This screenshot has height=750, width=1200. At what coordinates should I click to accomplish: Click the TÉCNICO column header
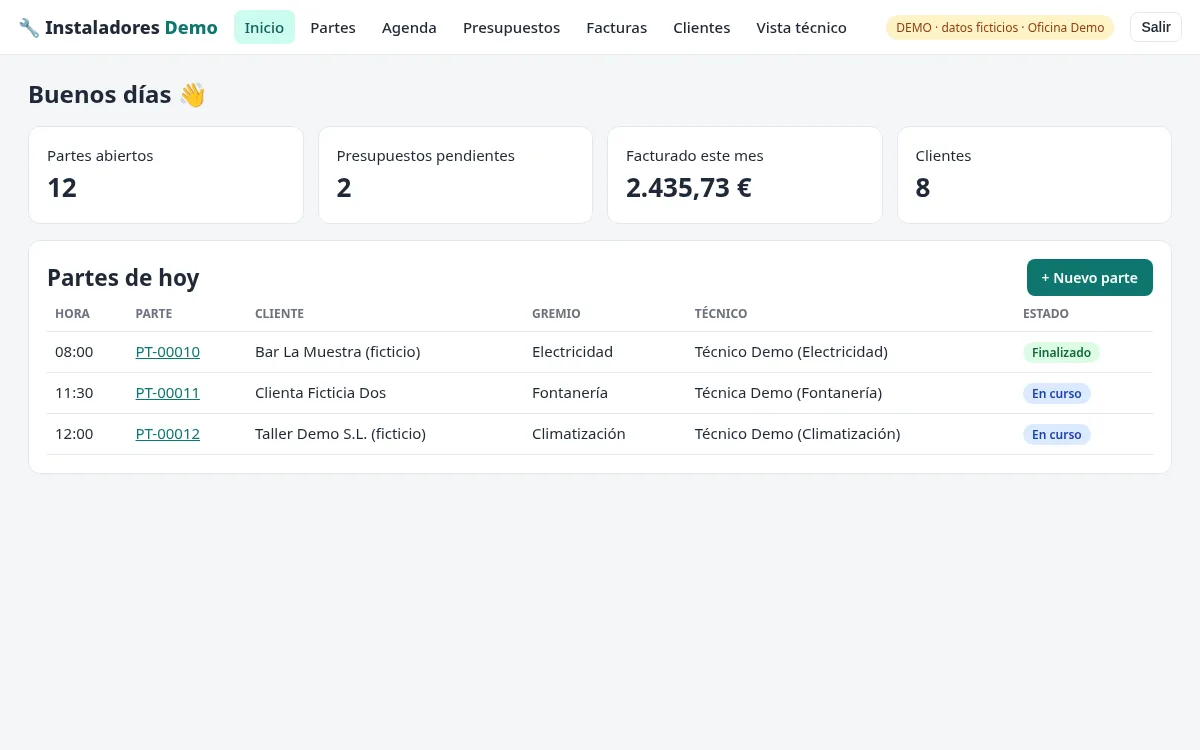point(721,314)
